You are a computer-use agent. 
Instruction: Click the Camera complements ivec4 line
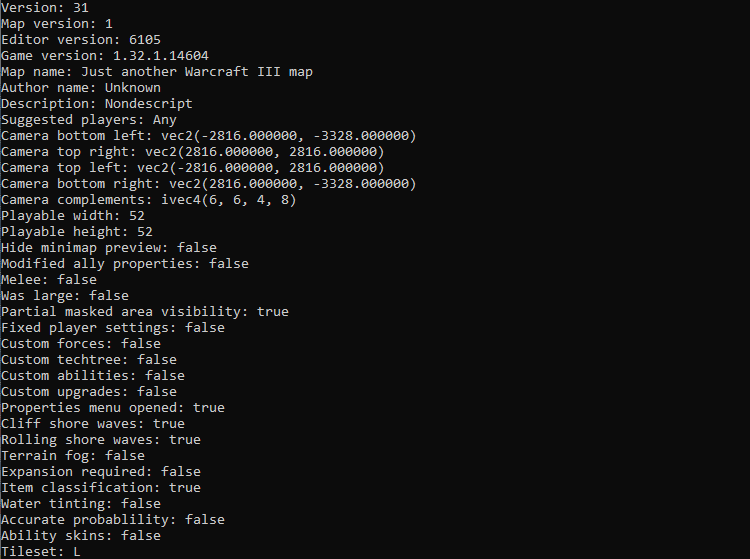coord(149,200)
